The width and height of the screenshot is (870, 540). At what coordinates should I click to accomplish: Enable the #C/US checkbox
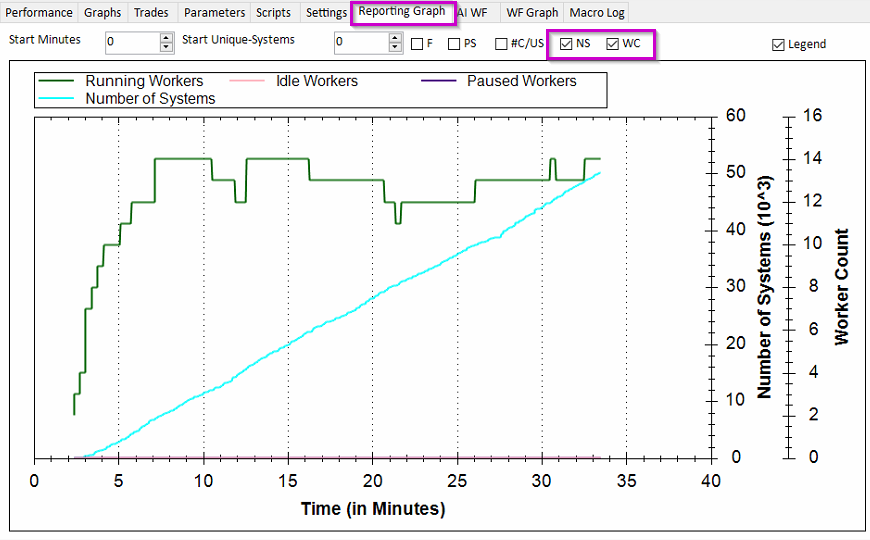tap(502, 44)
